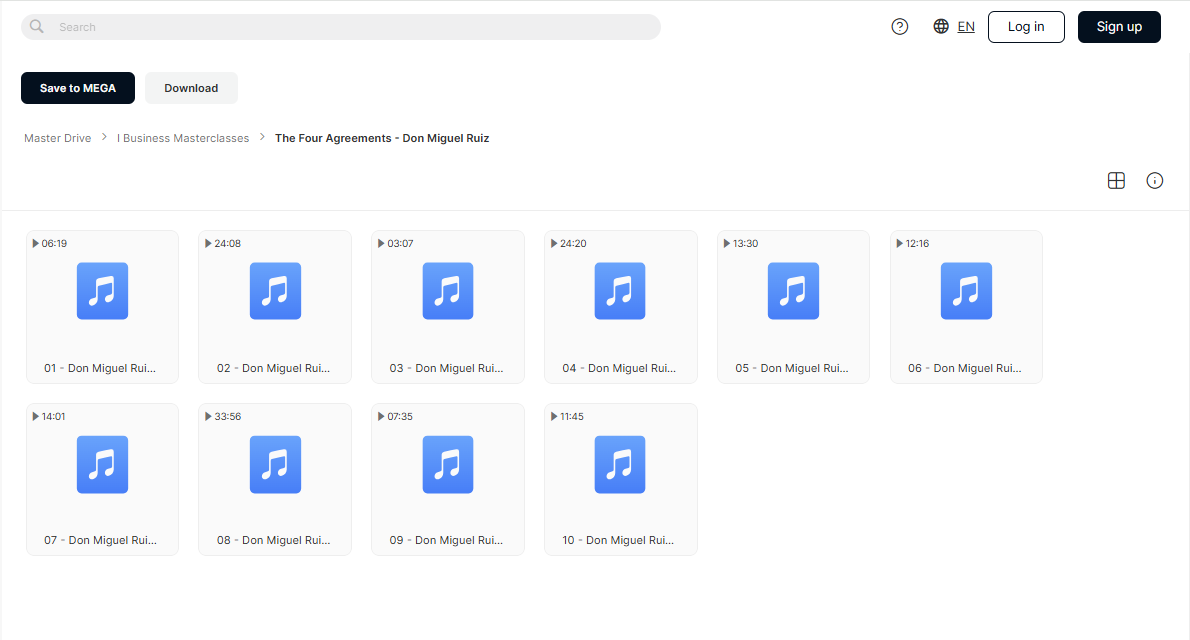This screenshot has width=1190, height=640.
Task: Select file name 06 - Don Miguel Rui...
Action: [965, 368]
